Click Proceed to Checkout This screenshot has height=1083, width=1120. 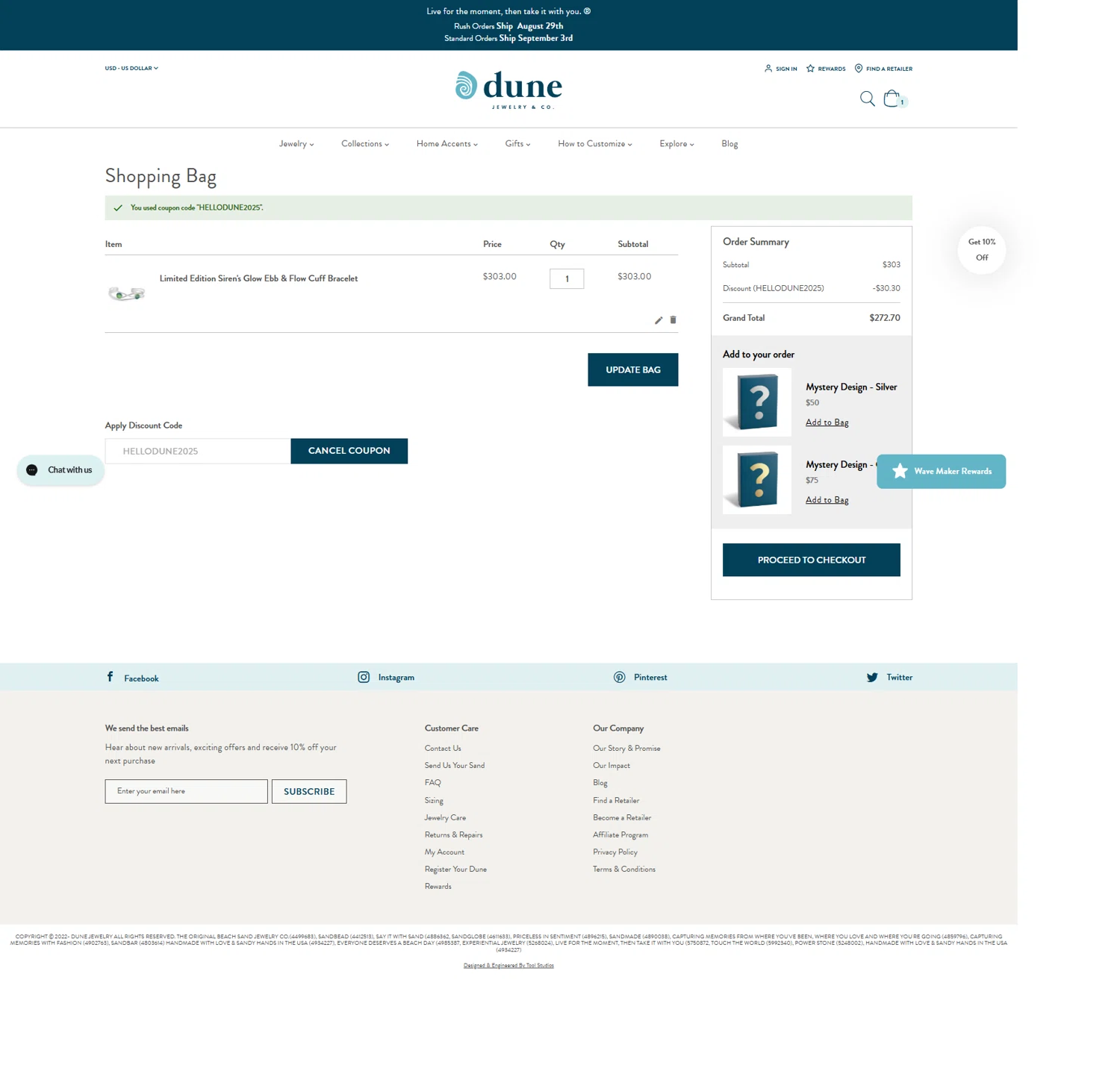pos(811,560)
